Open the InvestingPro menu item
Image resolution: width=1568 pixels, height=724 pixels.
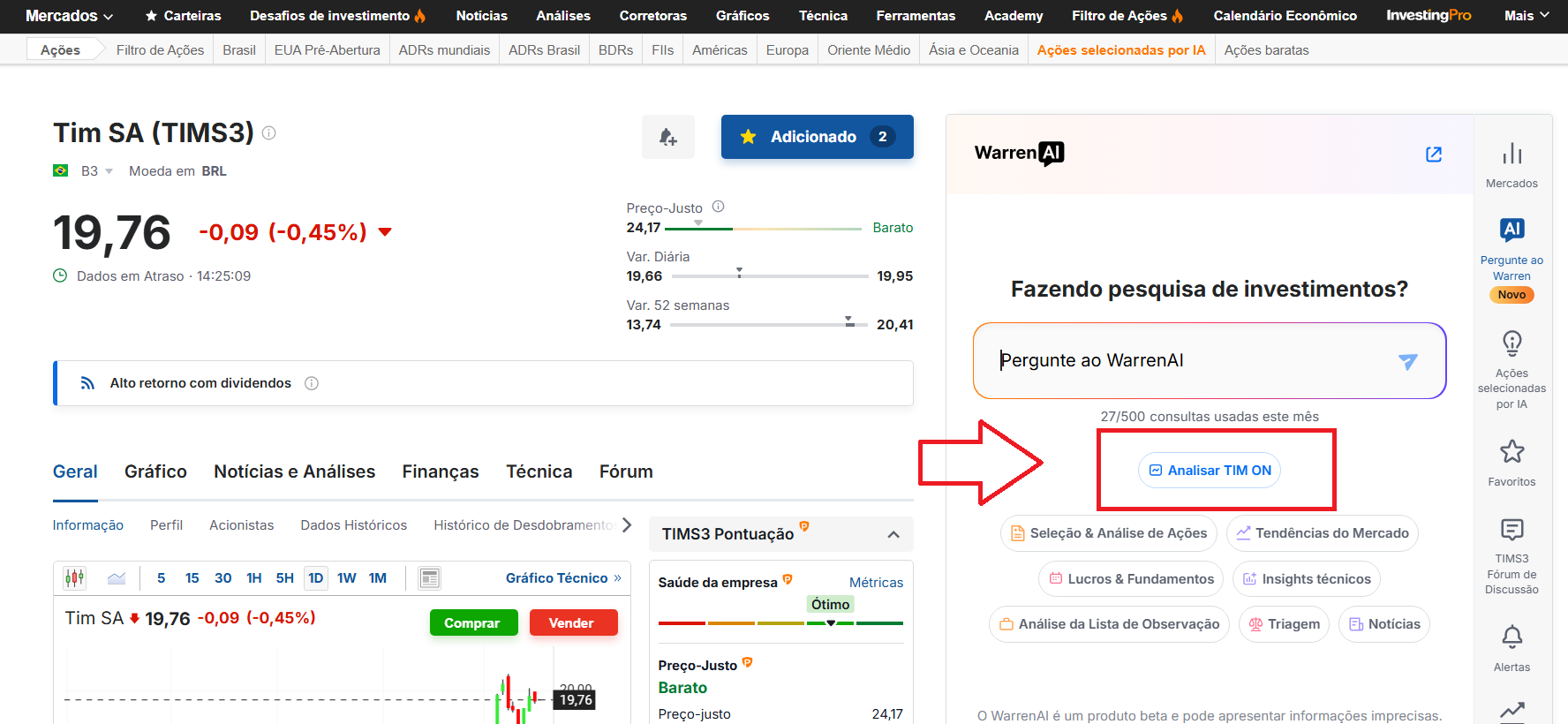pos(1428,16)
